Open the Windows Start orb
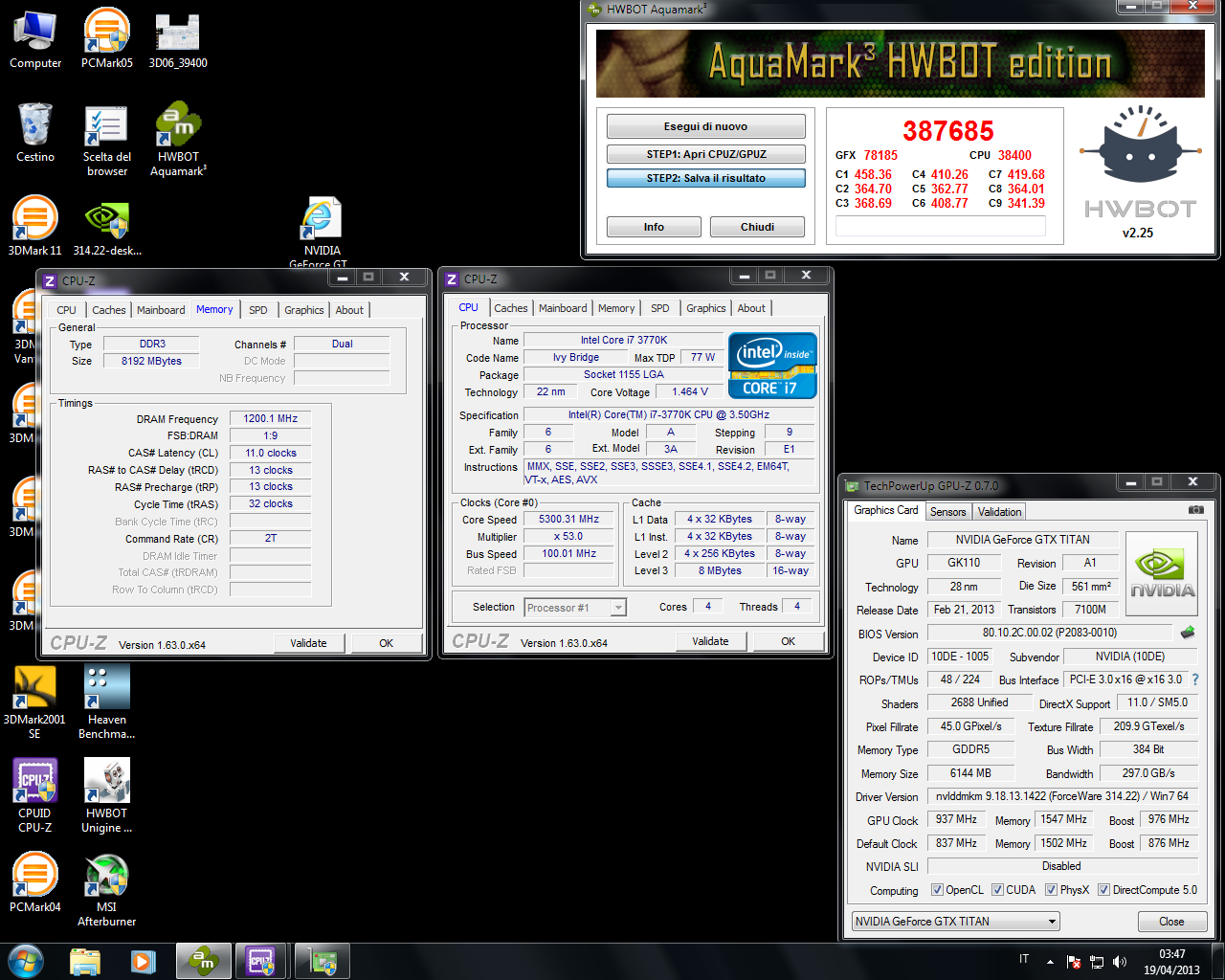 26,961
